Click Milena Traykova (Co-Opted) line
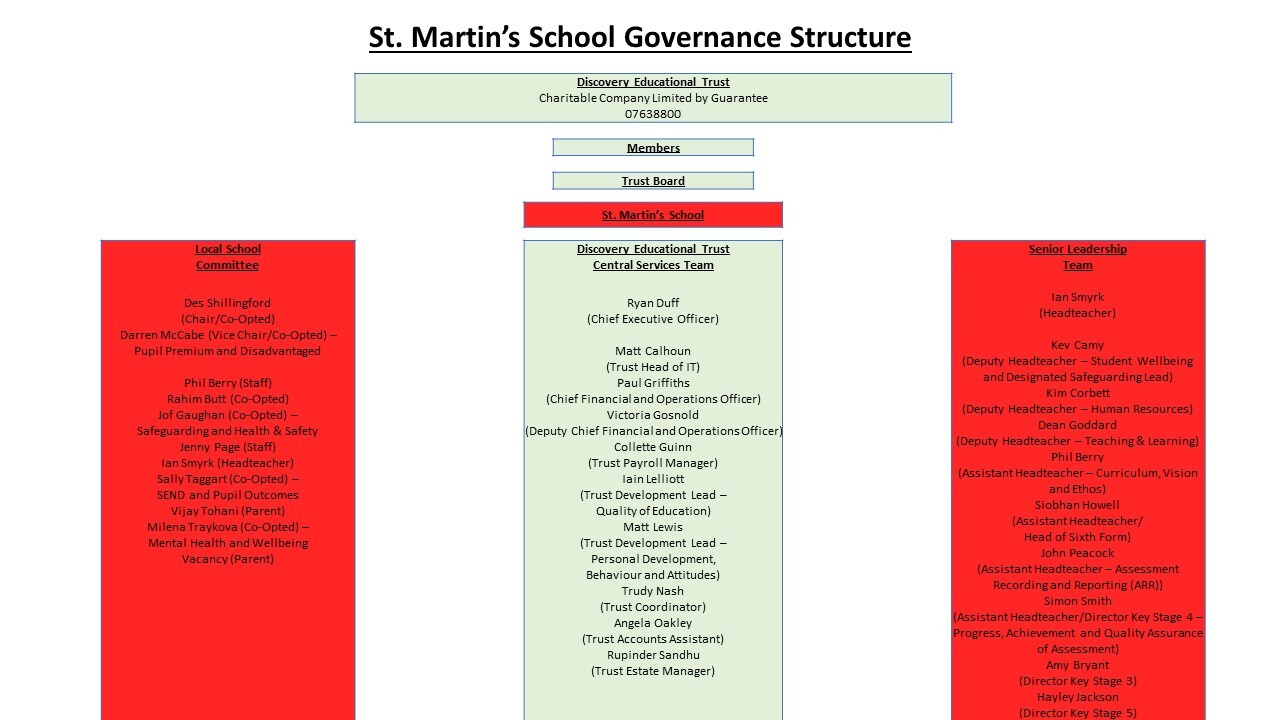Image resolution: width=1280 pixels, height=720 pixels. 228,527
